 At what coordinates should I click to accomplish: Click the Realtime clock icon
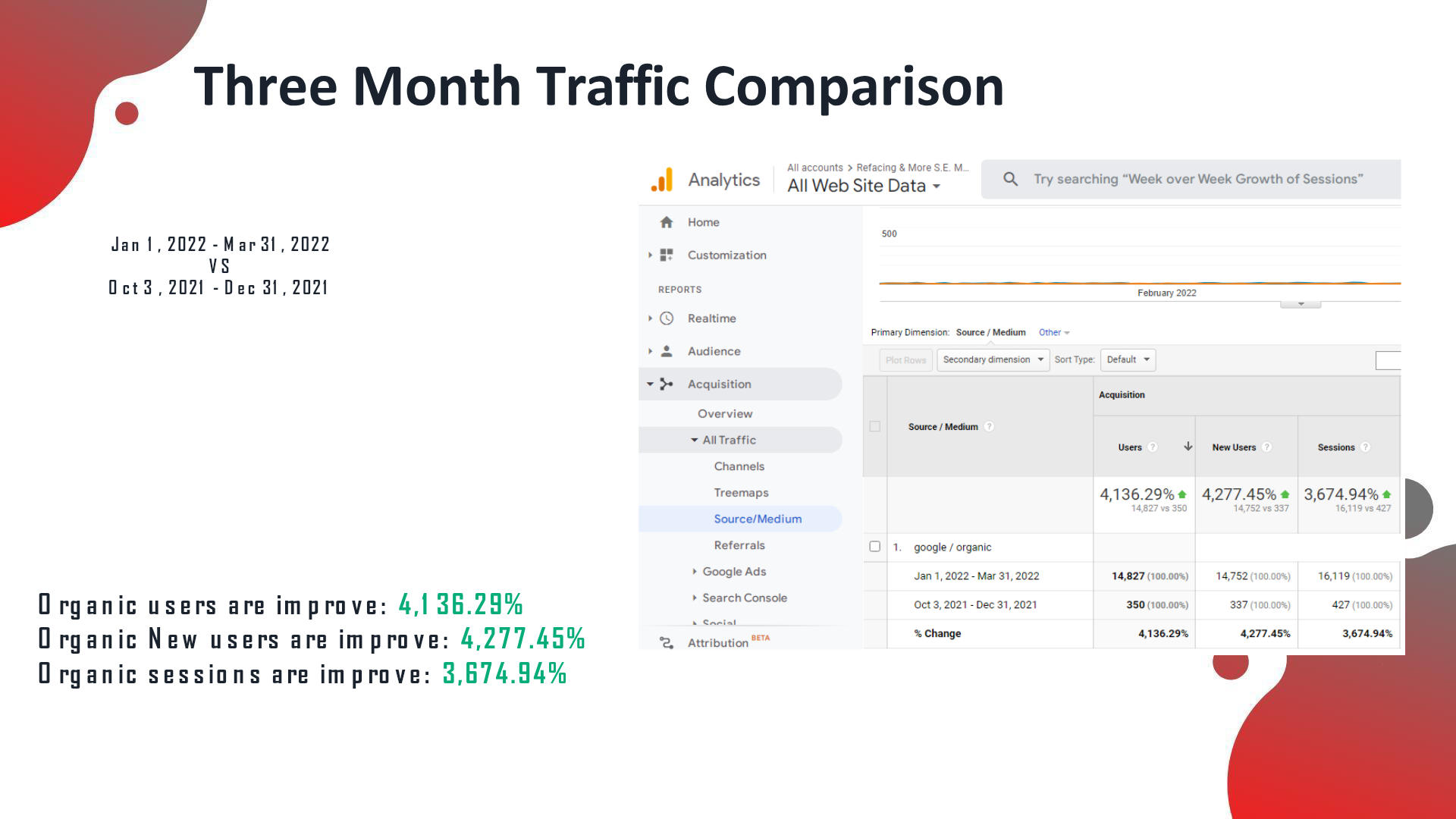[667, 318]
